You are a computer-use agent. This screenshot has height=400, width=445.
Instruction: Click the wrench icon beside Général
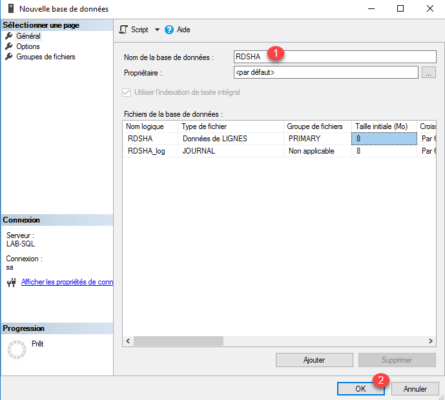9,36
